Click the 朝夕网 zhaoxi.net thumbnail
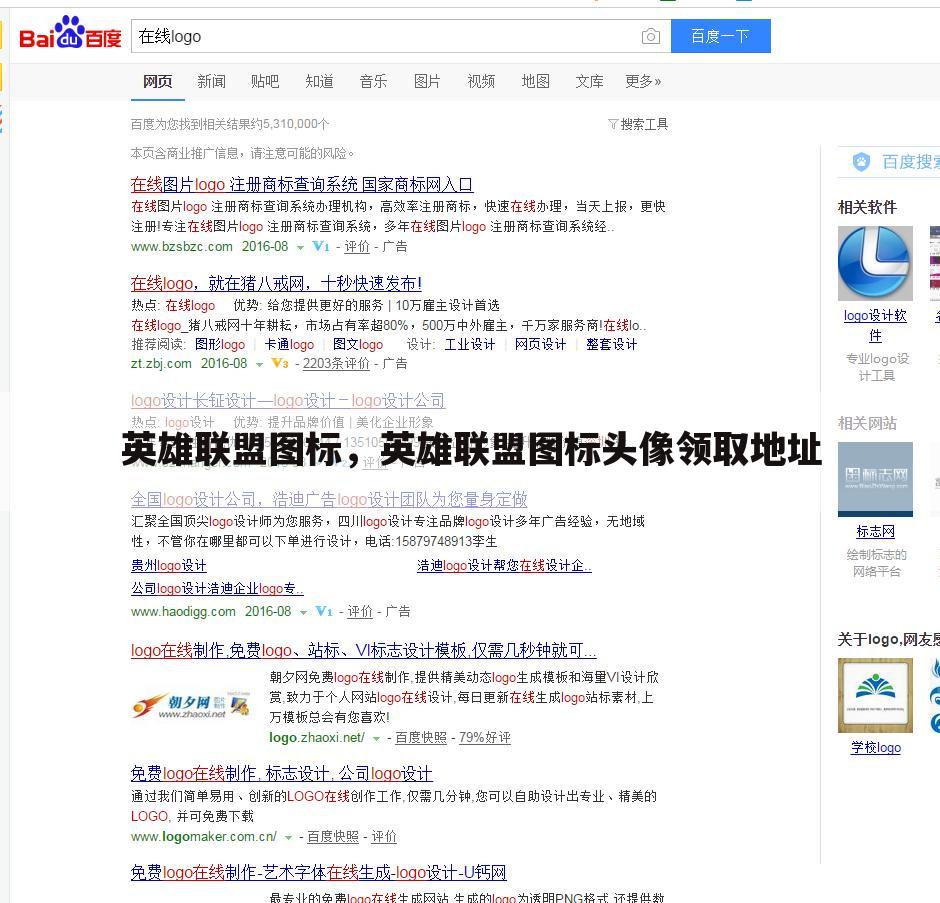Image resolution: width=940 pixels, height=903 pixels. (x=191, y=704)
